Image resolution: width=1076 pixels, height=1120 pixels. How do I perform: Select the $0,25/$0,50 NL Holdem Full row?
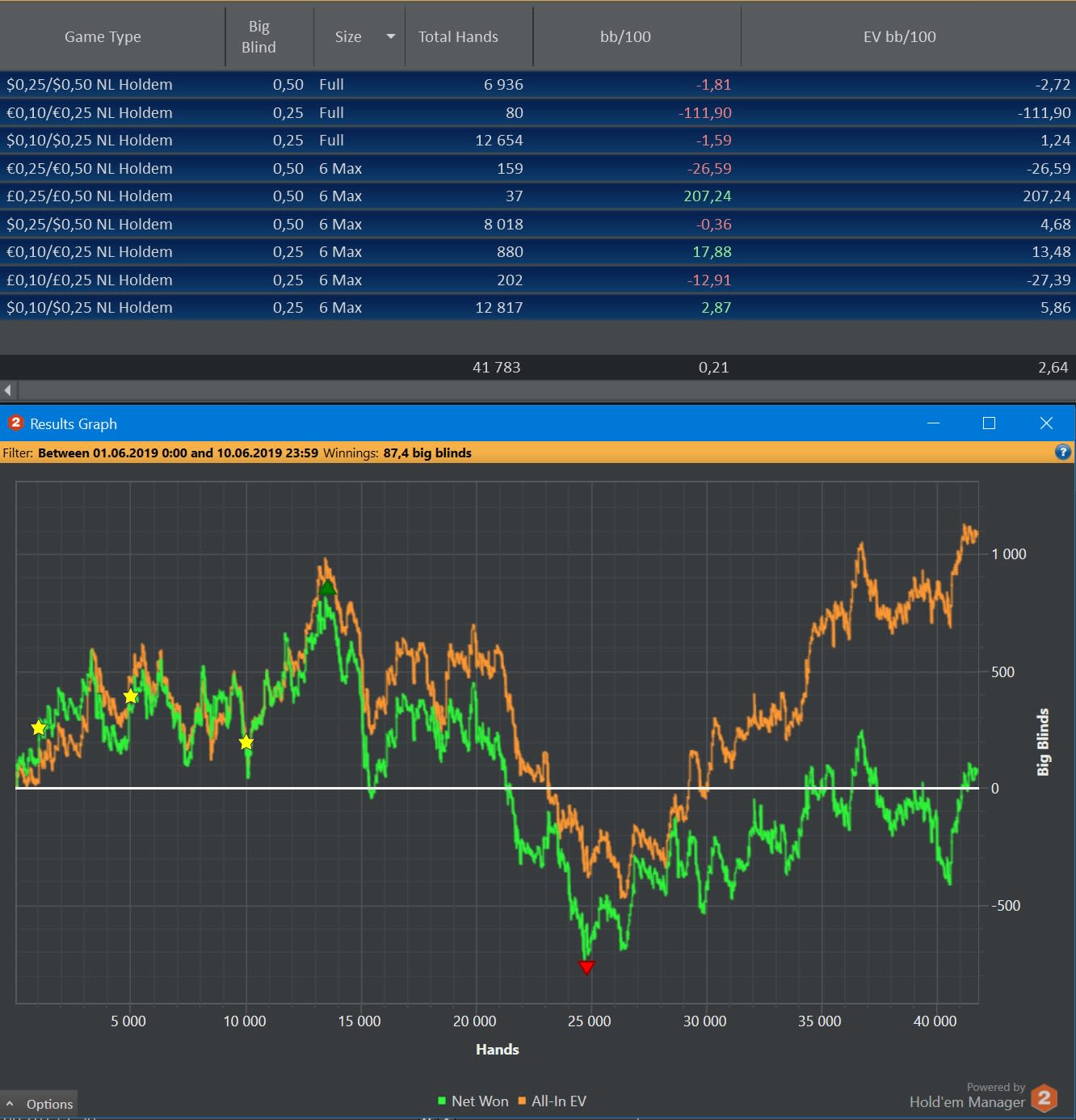pos(538,84)
